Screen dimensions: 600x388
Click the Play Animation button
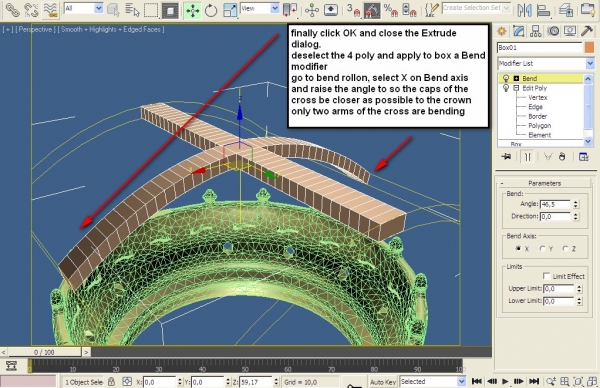pos(505,381)
